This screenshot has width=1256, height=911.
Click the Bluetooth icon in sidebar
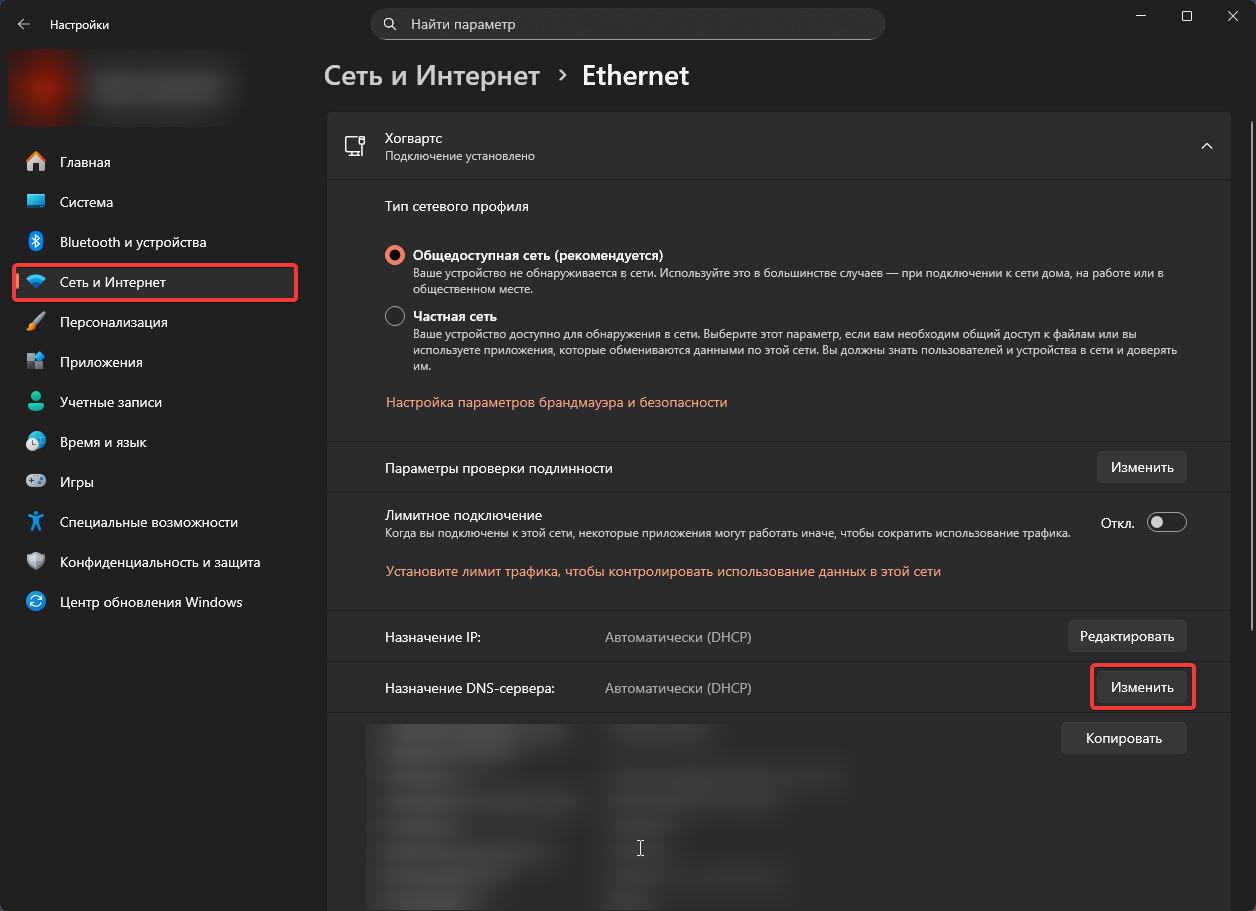[x=36, y=242]
